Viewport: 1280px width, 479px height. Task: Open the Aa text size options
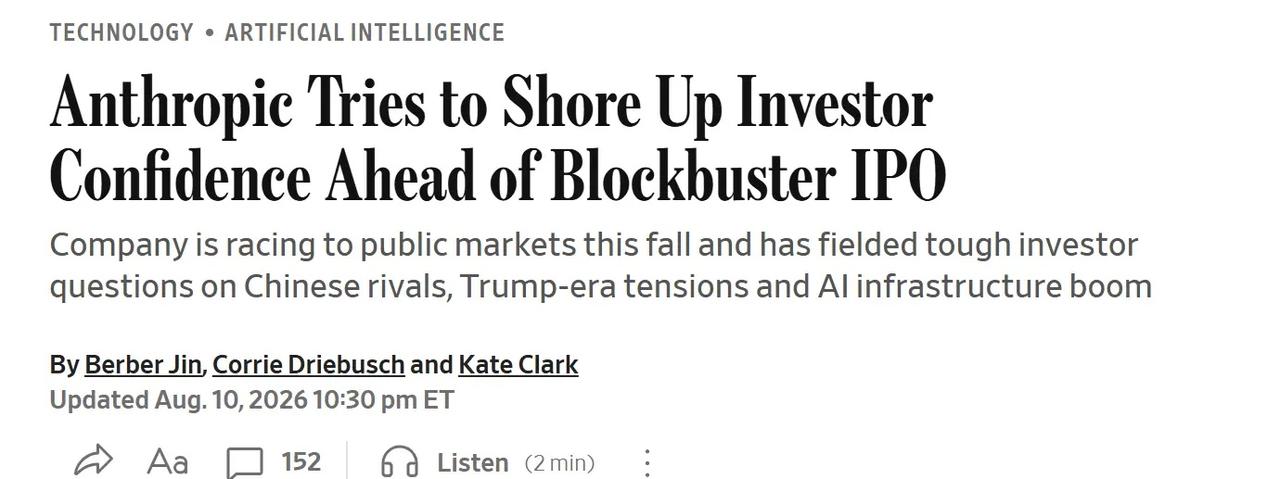pos(167,462)
